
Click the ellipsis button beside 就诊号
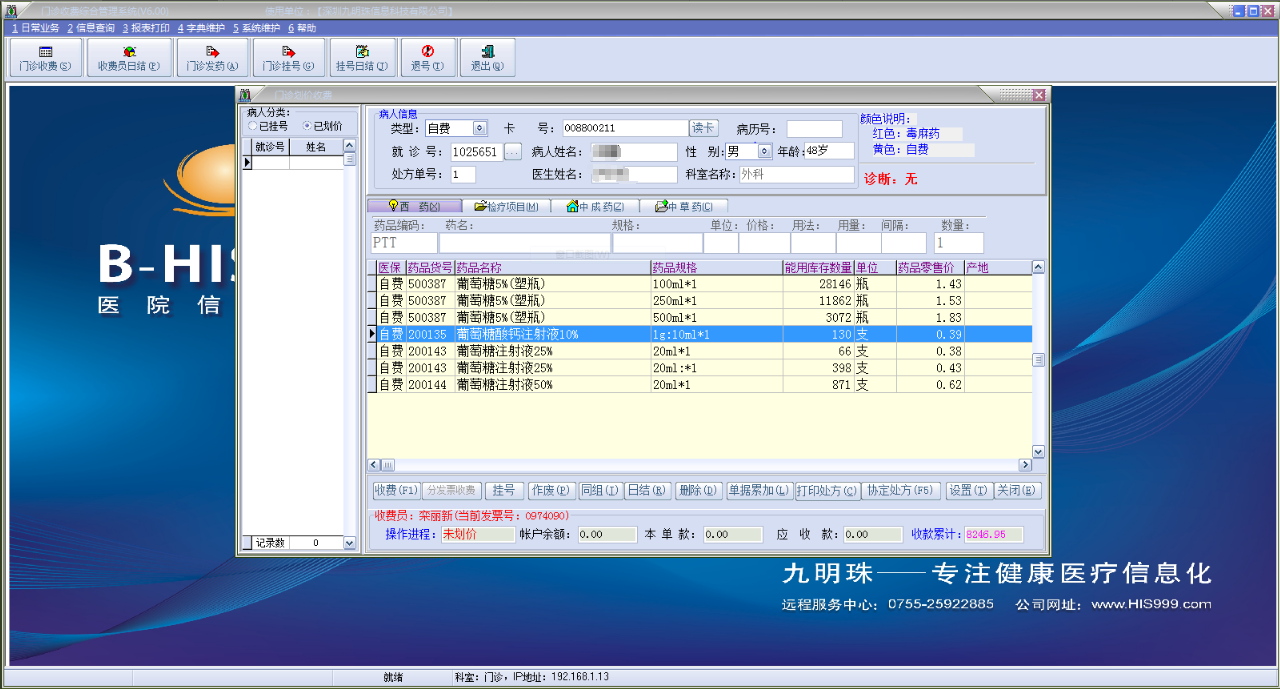click(x=512, y=152)
